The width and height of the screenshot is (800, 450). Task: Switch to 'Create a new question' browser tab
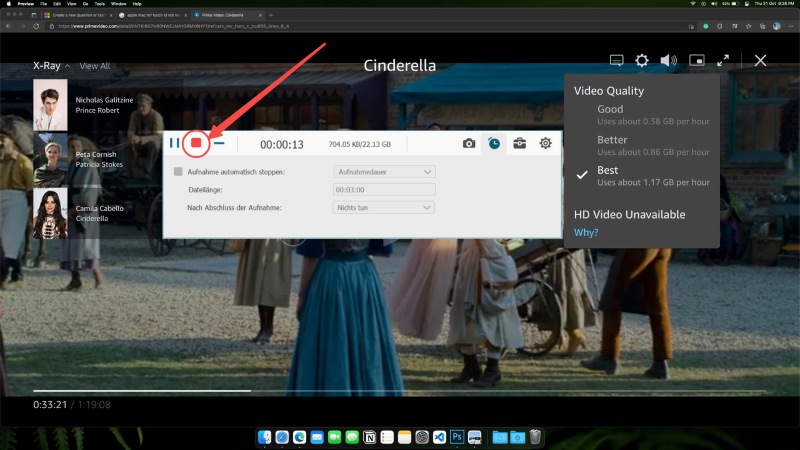pyautogui.click(x=78, y=15)
